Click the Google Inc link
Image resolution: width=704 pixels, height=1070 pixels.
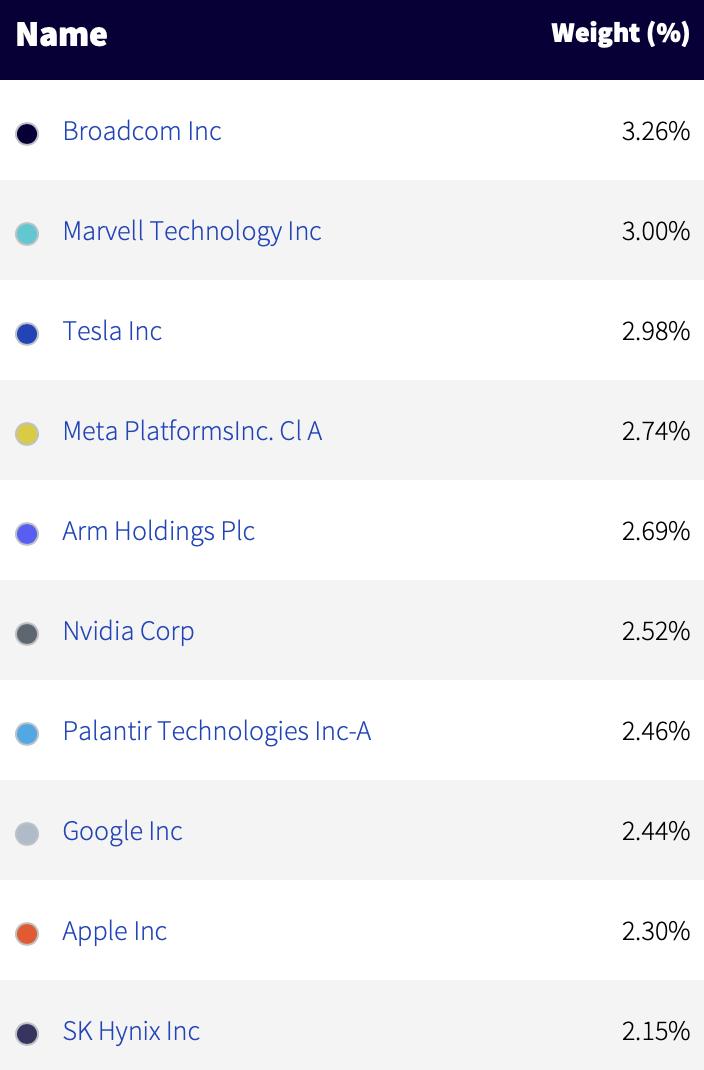122,831
